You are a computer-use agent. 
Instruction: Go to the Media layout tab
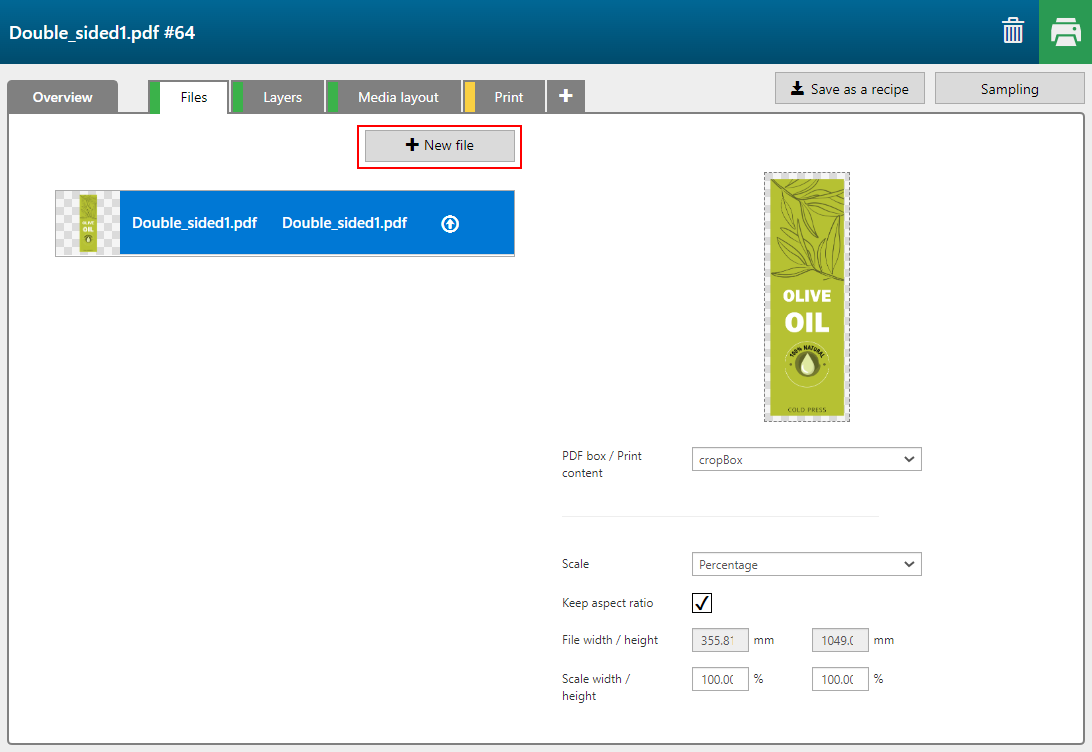click(x=398, y=97)
